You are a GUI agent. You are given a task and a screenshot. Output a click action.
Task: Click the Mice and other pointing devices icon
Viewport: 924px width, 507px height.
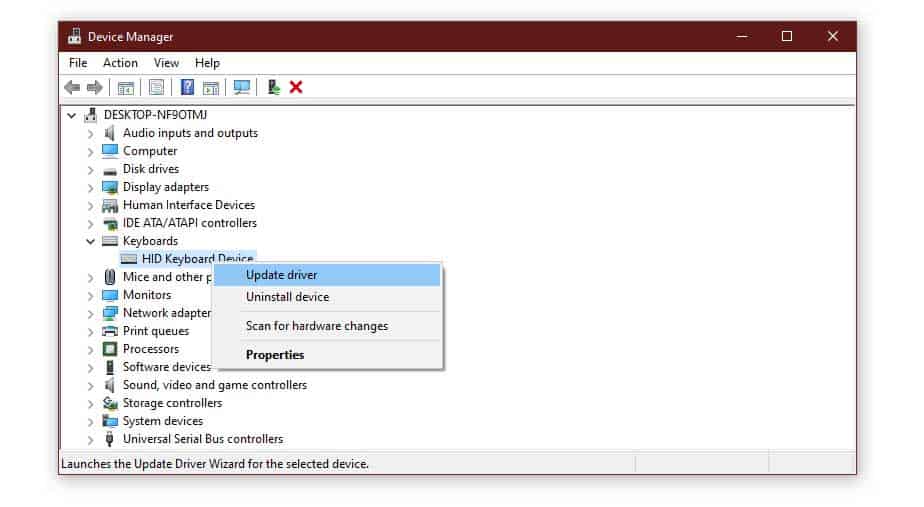[110, 277]
